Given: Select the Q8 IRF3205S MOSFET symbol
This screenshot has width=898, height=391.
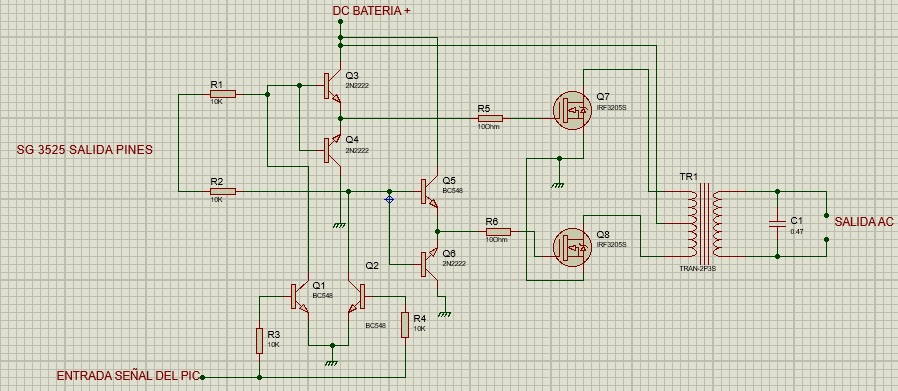Looking at the screenshot, I should (x=572, y=247).
